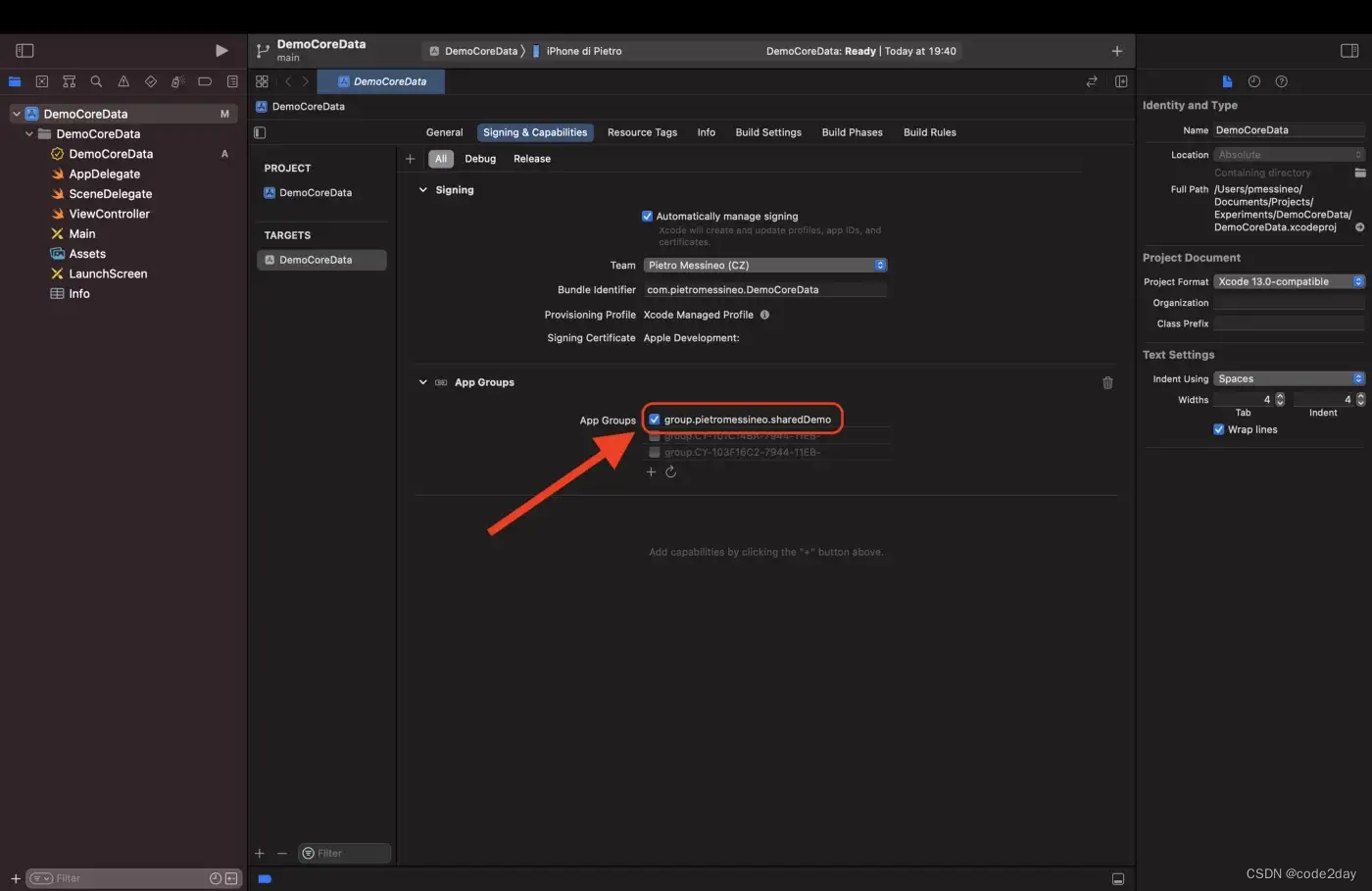Open the Find navigator magnifier
1372x891 pixels.
click(x=96, y=81)
